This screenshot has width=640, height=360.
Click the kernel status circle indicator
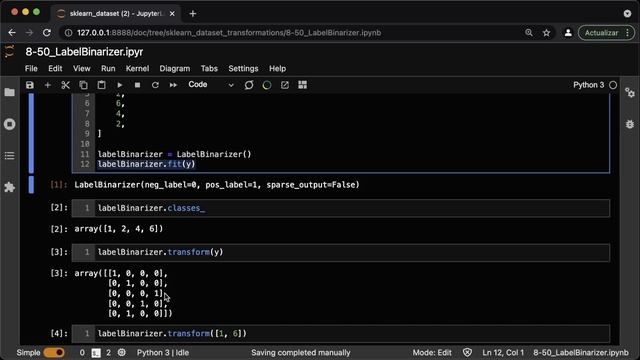click(613, 85)
